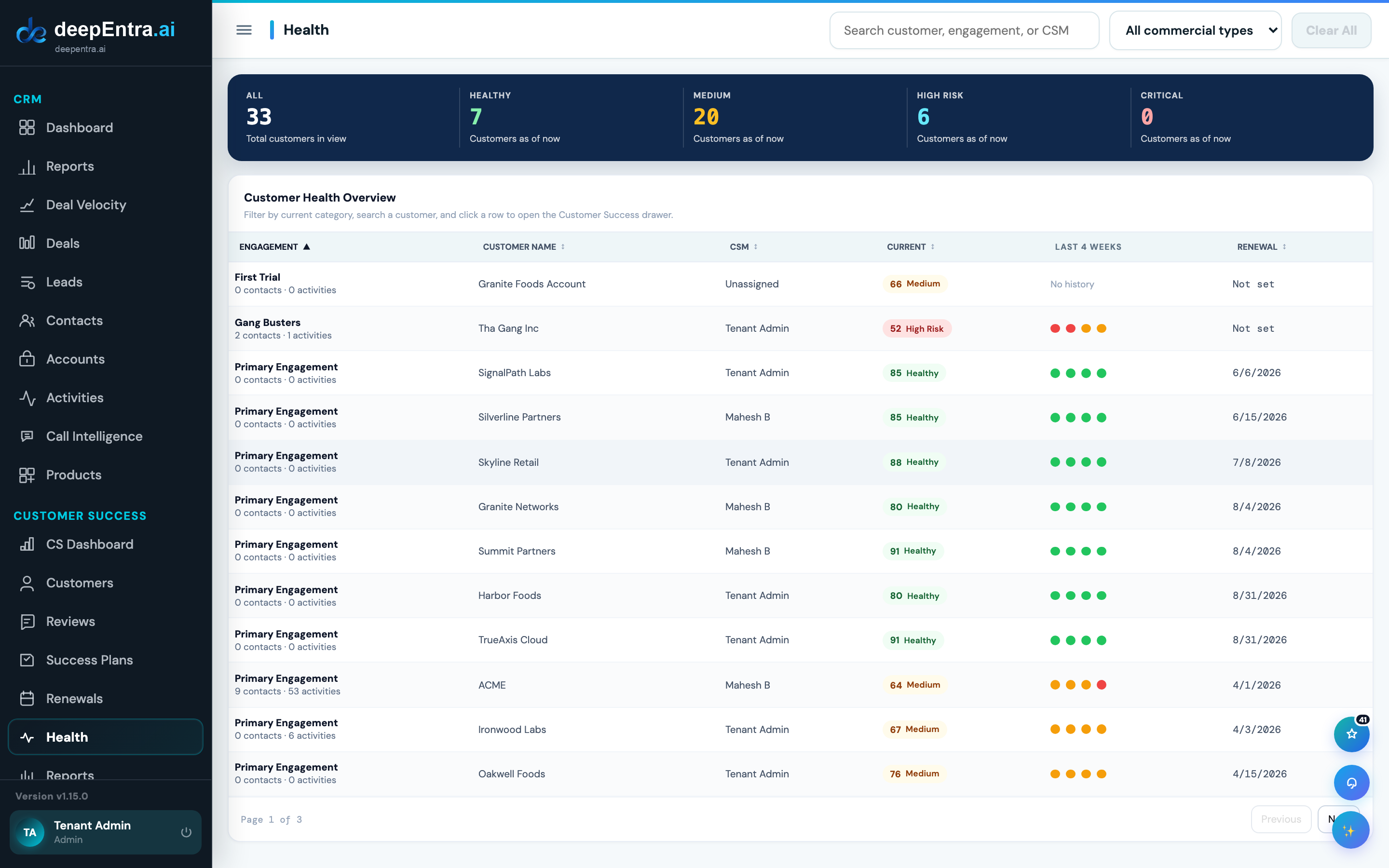Screen dimensions: 1389x868
Task: Click the Activities pulse icon
Action: [27, 398]
